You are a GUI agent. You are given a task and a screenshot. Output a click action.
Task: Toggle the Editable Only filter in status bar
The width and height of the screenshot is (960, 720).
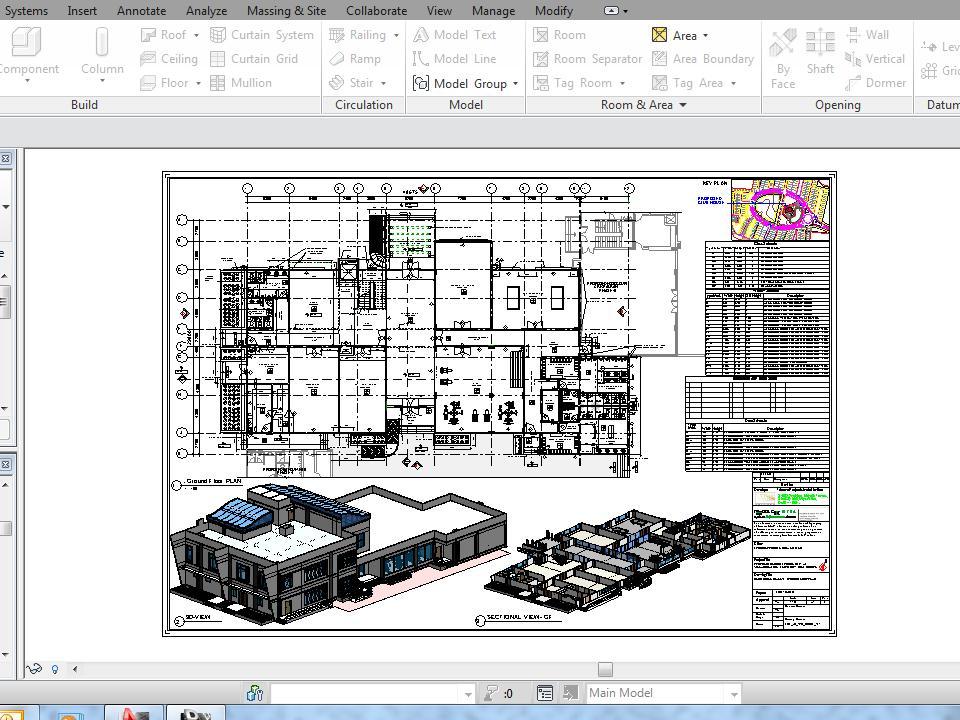pos(494,692)
